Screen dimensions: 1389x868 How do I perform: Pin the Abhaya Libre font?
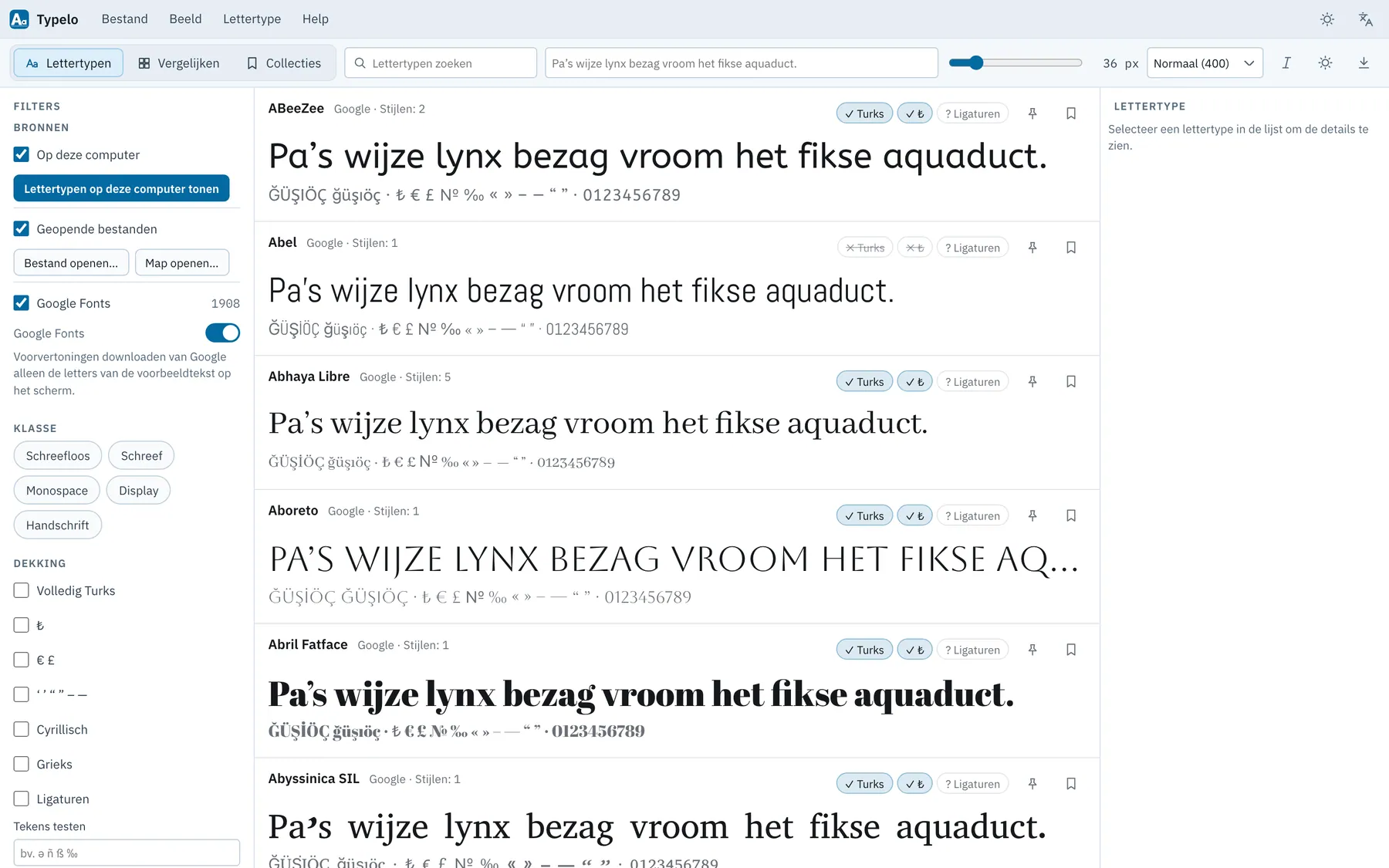click(x=1032, y=382)
